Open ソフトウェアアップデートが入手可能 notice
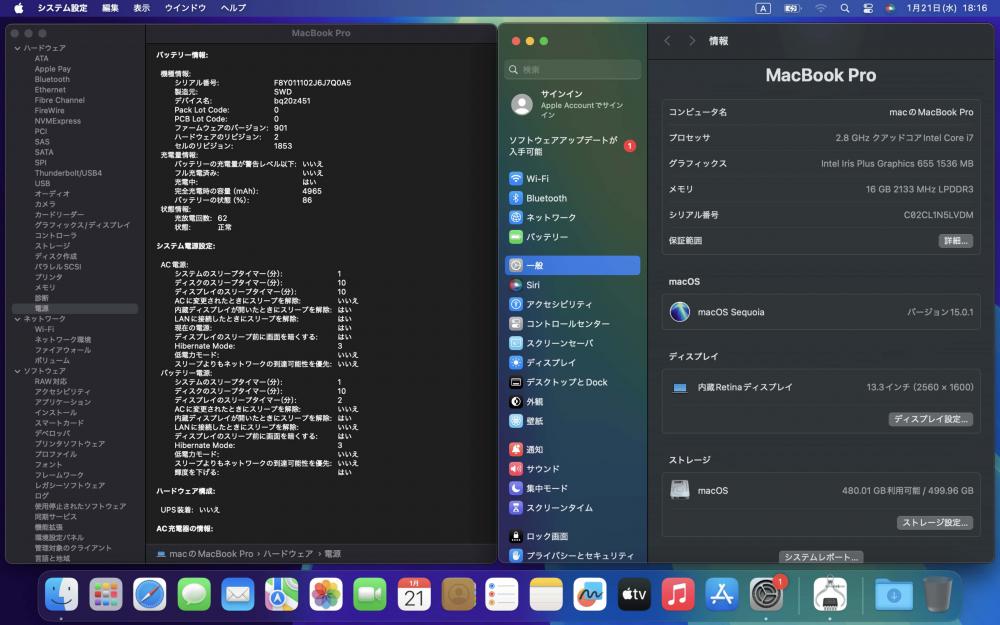Viewport: 1000px width, 625px height. pos(572,146)
